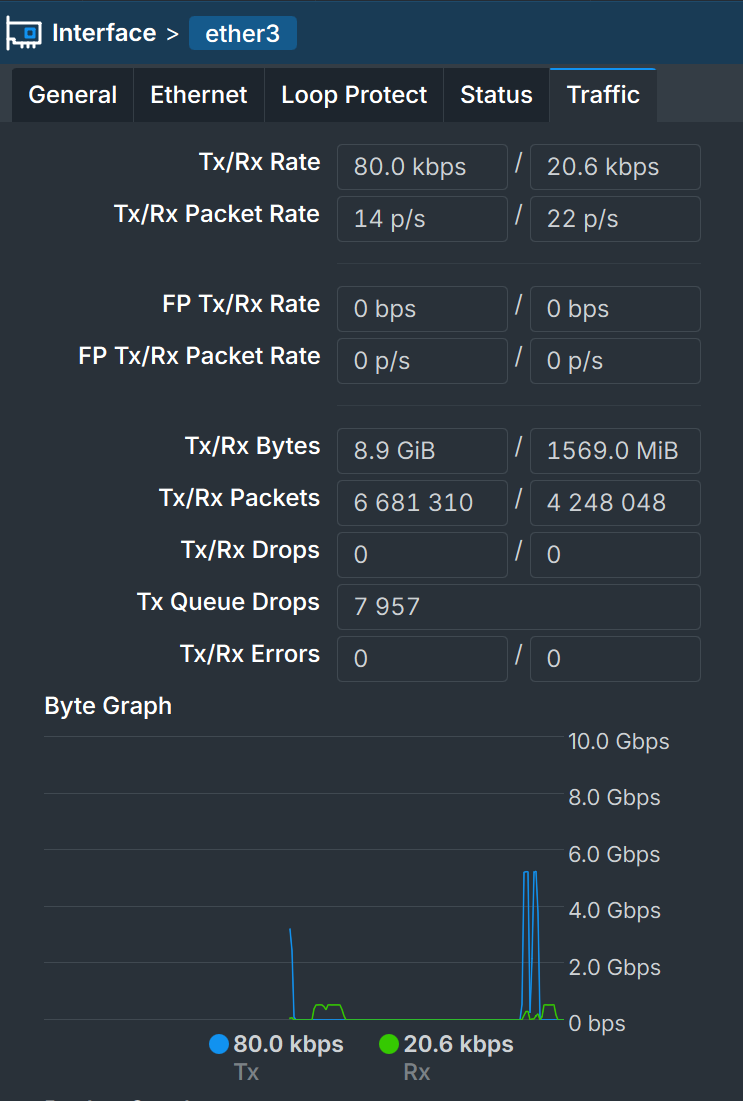743x1101 pixels.
Task: Go to the Status tab
Action: pyautogui.click(x=497, y=95)
